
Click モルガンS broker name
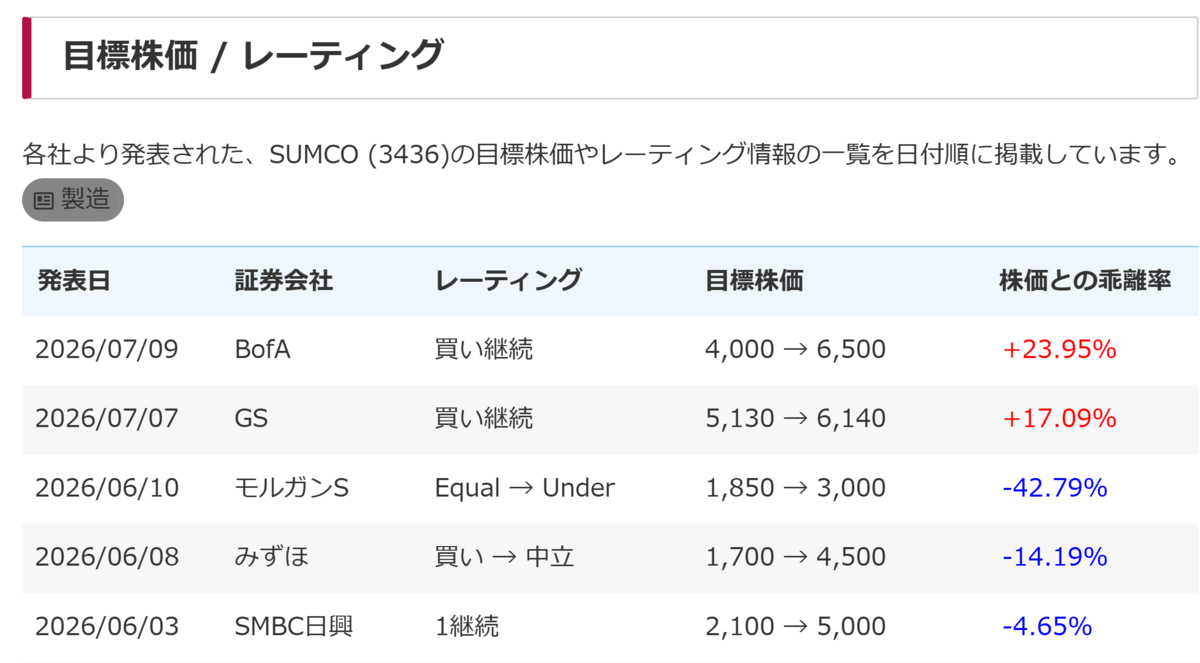(x=291, y=488)
